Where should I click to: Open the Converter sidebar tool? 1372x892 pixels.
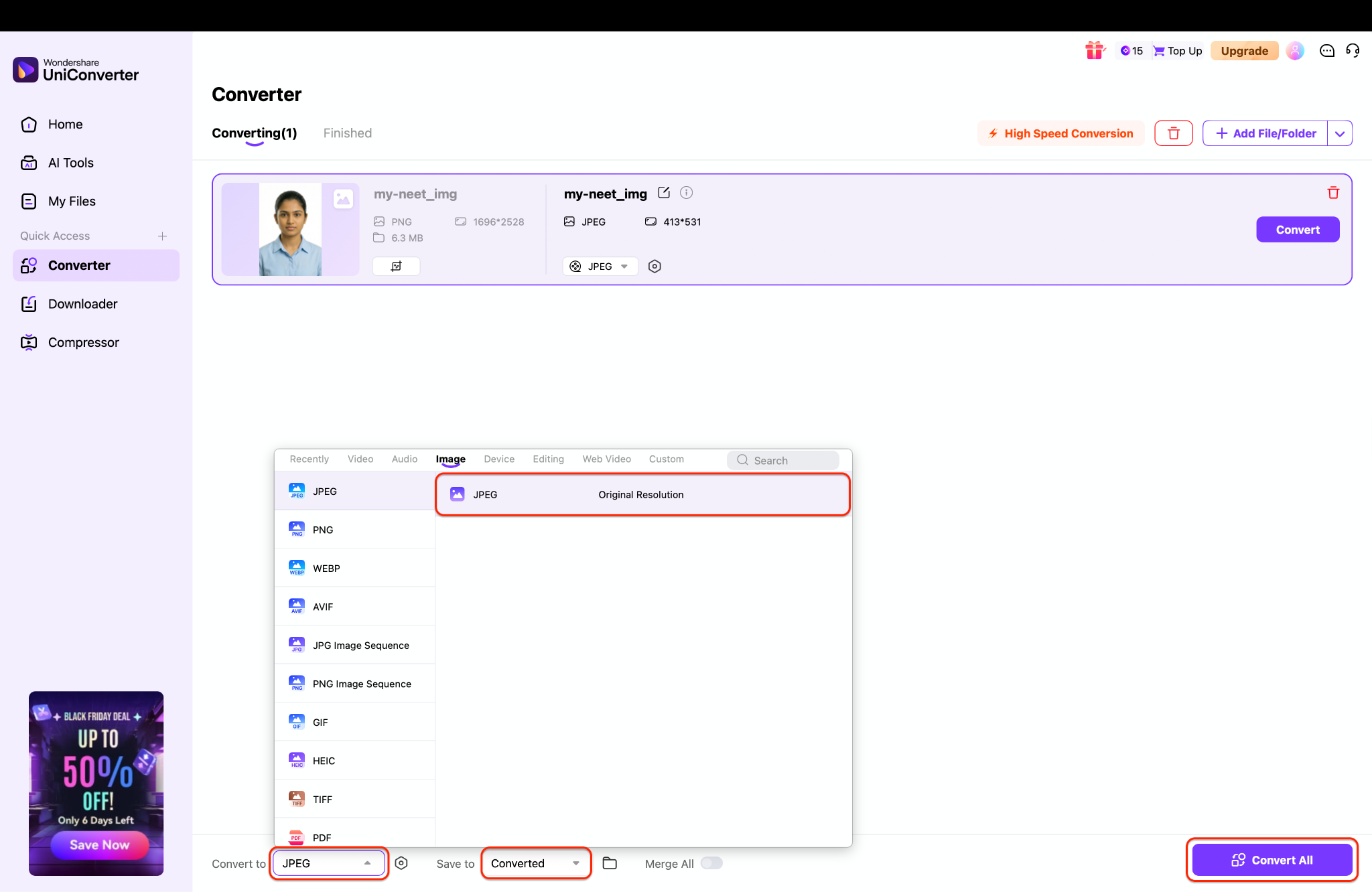coord(80,265)
